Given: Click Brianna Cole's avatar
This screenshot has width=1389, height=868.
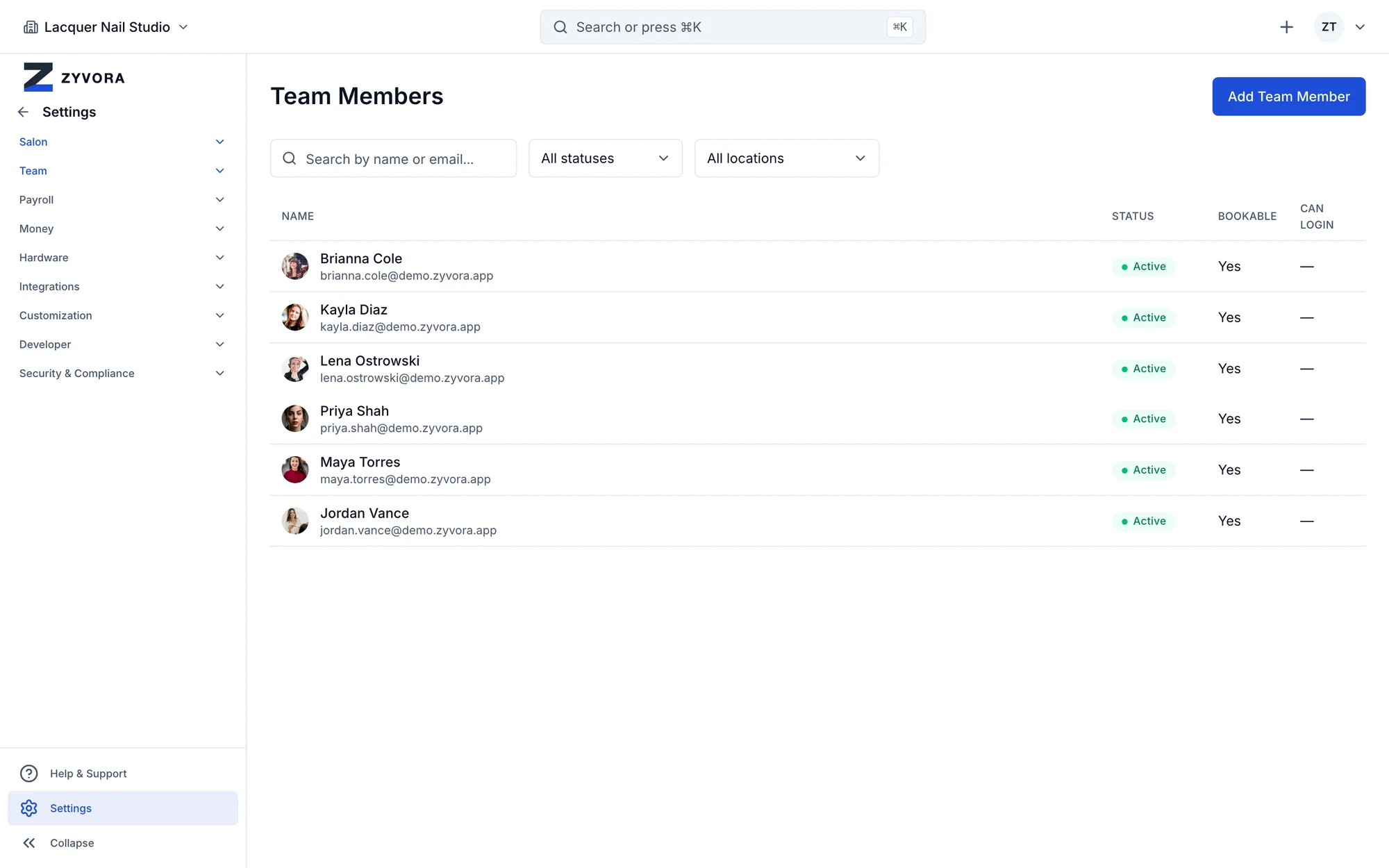Looking at the screenshot, I should click(295, 267).
